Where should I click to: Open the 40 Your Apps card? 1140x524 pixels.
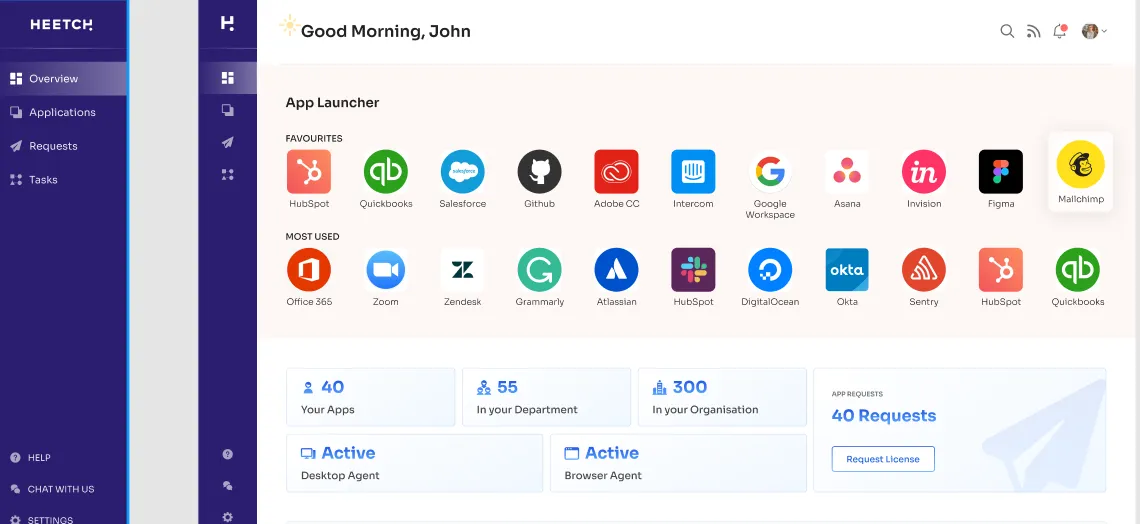pos(370,397)
